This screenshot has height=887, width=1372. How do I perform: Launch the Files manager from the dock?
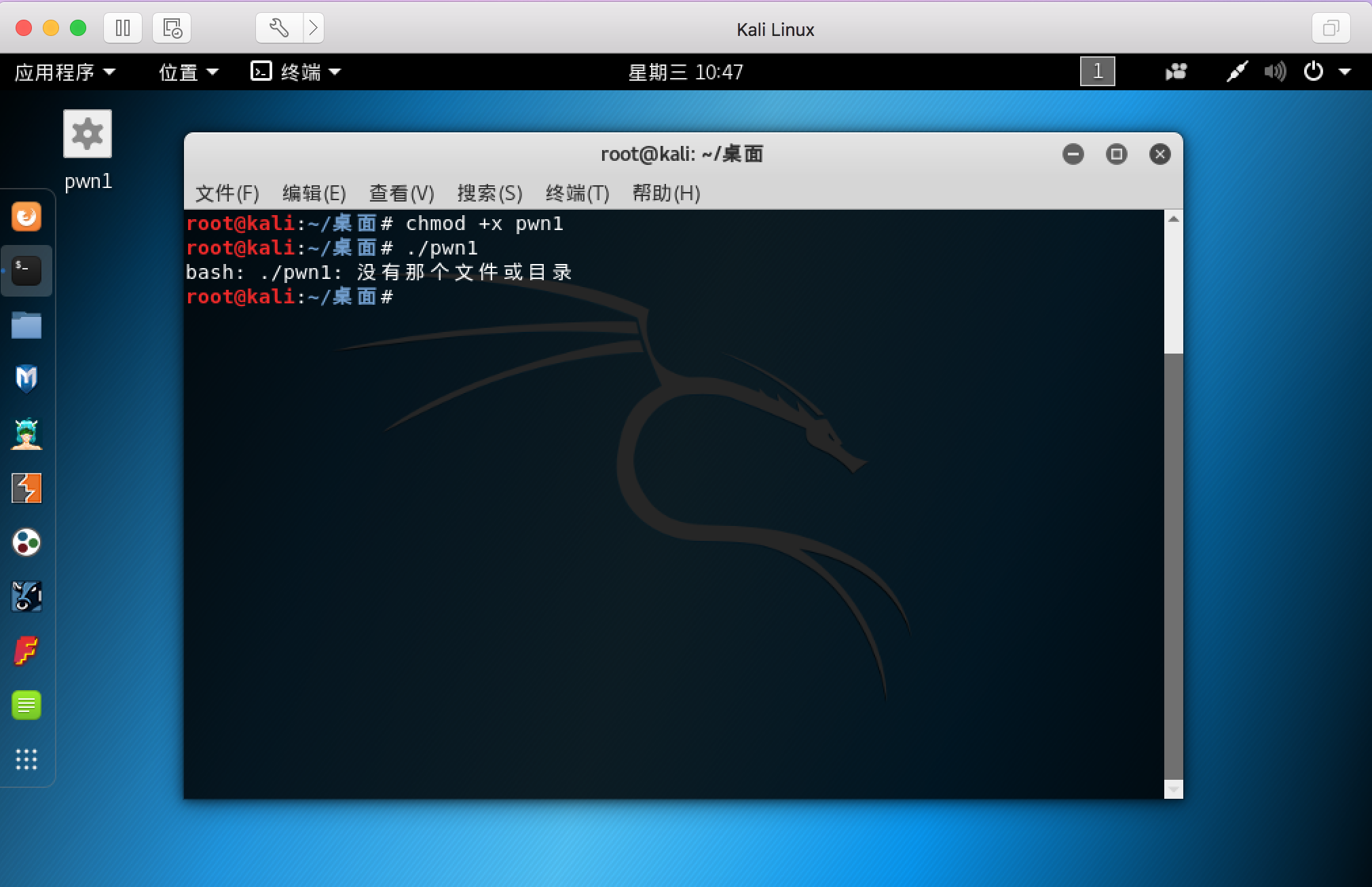(26, 325)
